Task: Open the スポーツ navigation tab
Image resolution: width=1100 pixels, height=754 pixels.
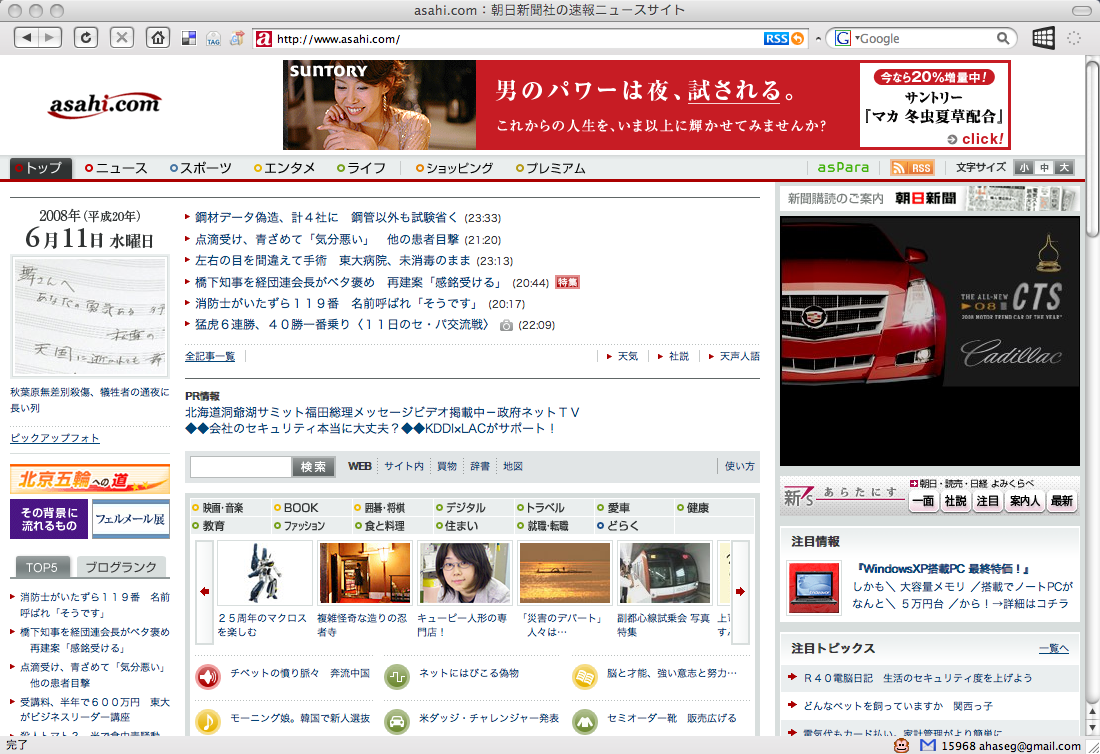Action: pyautogui.click(x=201, y=168)
